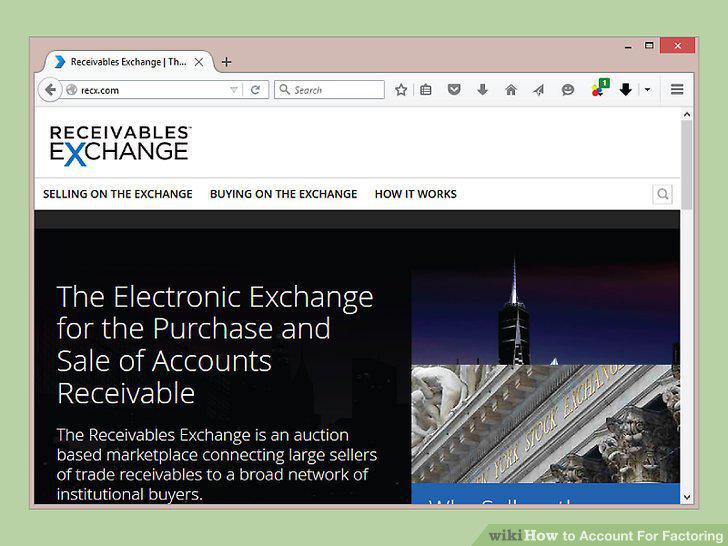This screenshot has width=728, height=546.
Task: Click the colorful extension icon with badge
Action: [x=599, y=88]
